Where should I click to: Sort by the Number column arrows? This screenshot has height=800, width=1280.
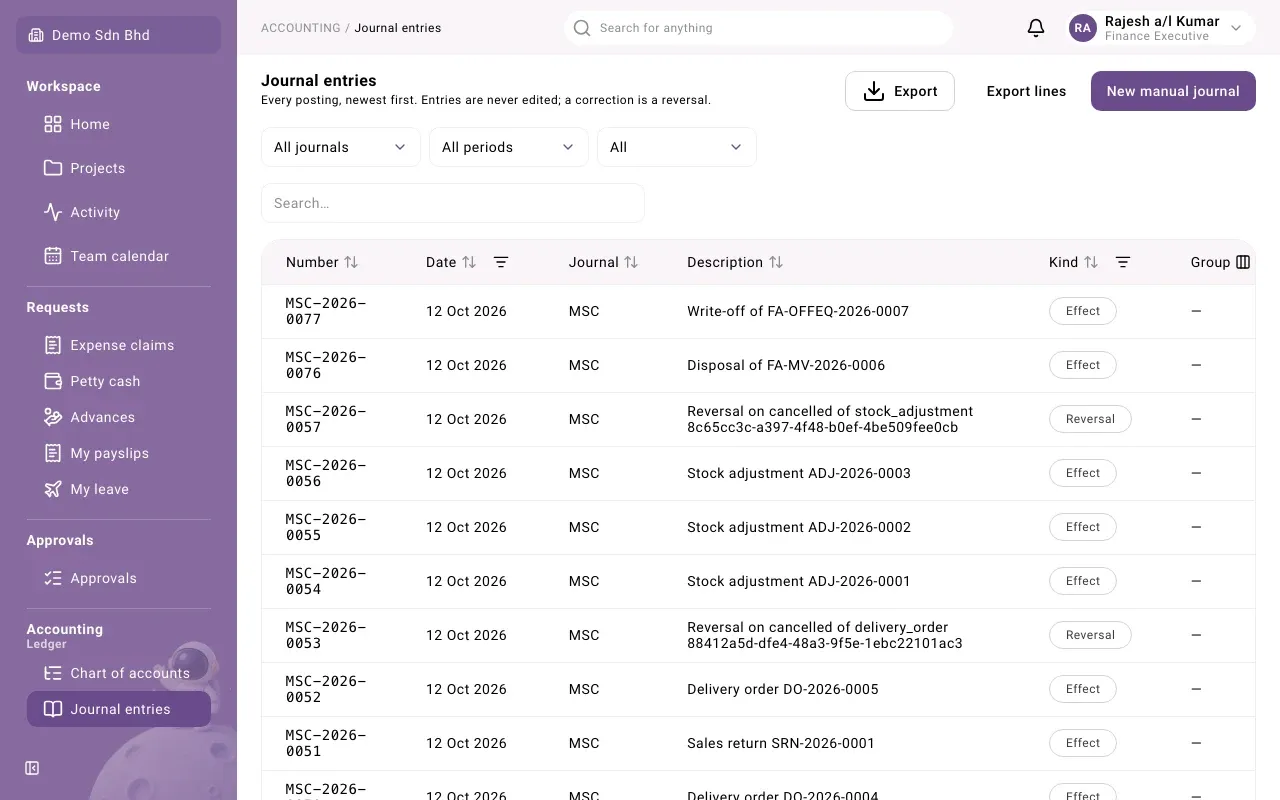(351, 262)
